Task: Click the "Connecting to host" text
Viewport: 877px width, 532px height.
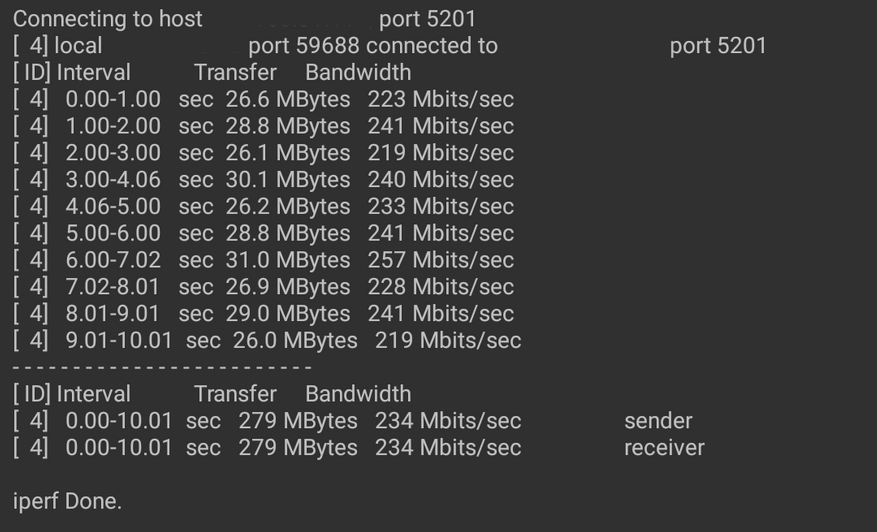Action: (x=107, y=19)
